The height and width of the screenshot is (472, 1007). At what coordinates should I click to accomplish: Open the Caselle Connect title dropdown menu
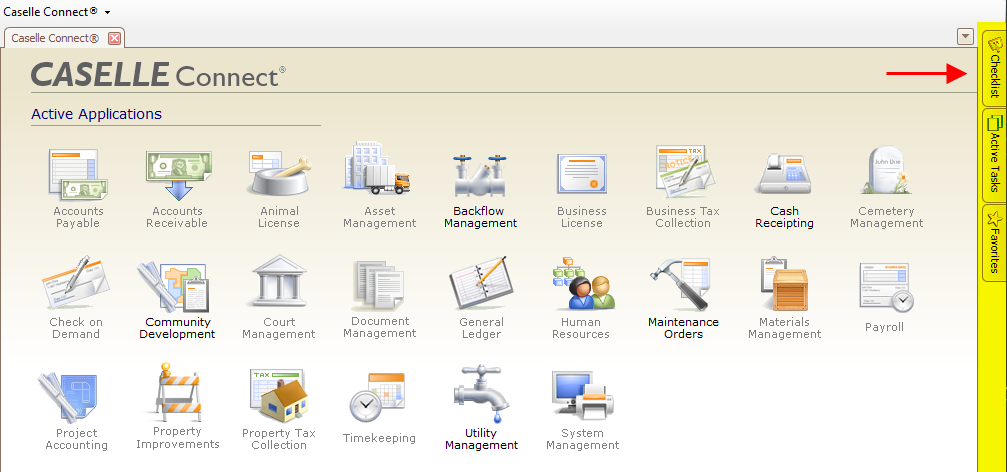coord(107,12)
